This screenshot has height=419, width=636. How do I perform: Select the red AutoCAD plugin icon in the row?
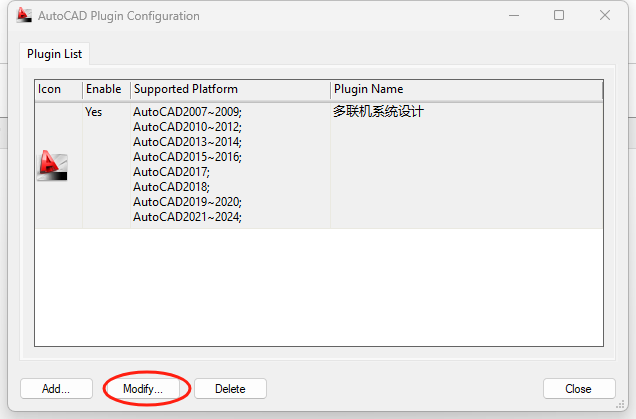[51, 165]
